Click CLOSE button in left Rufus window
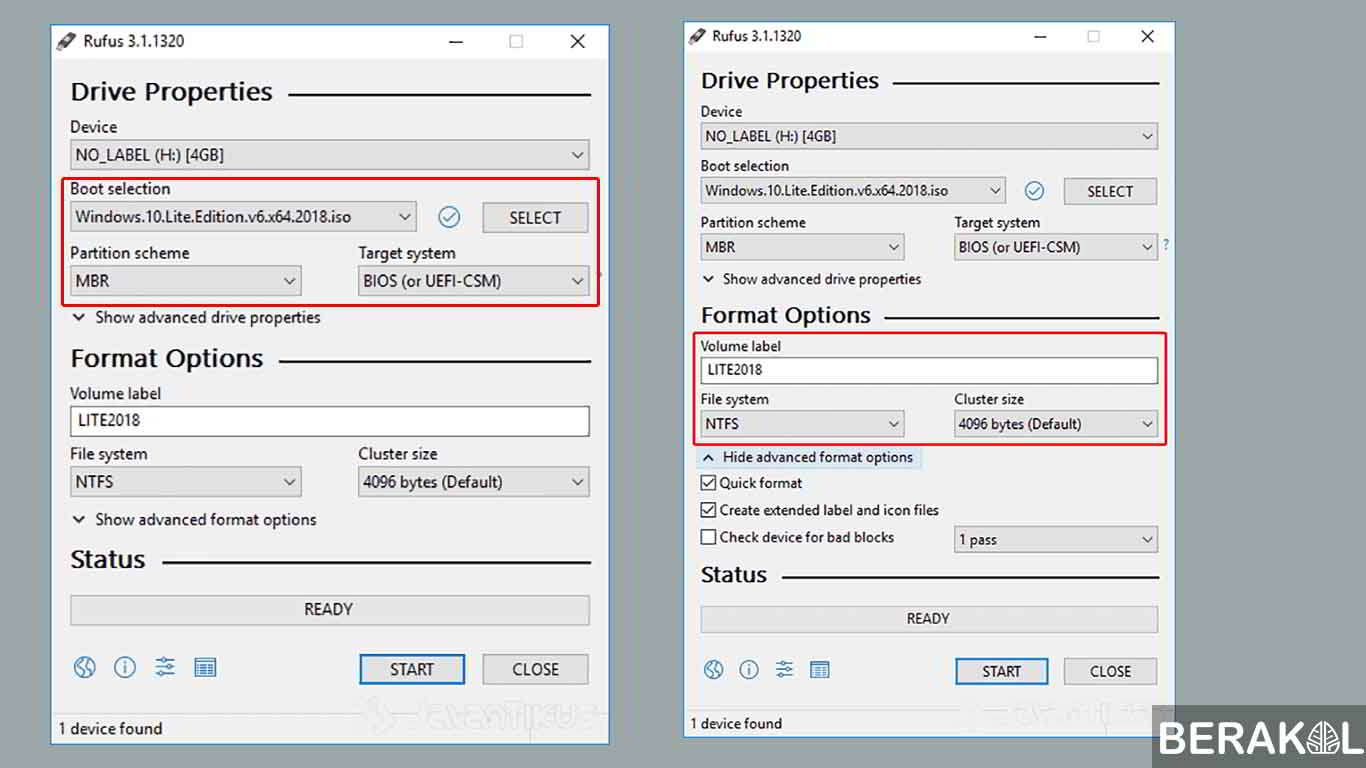Screen dimensions: 1366x768 click(536, 669)
